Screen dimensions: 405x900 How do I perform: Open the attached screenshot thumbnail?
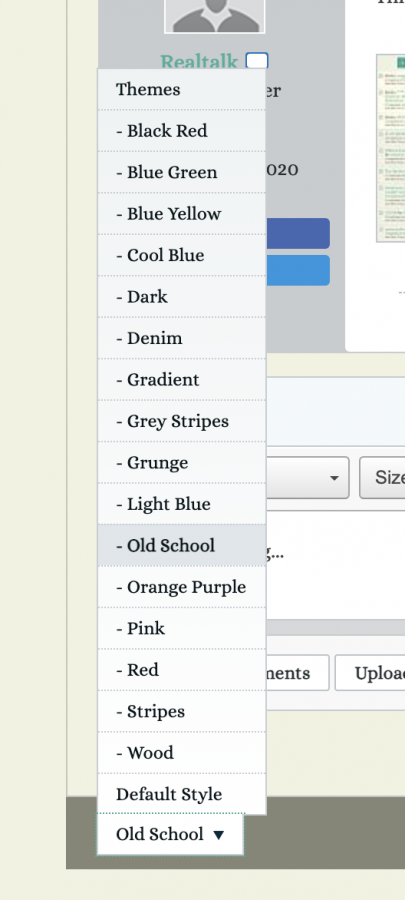tap(391, 148)
